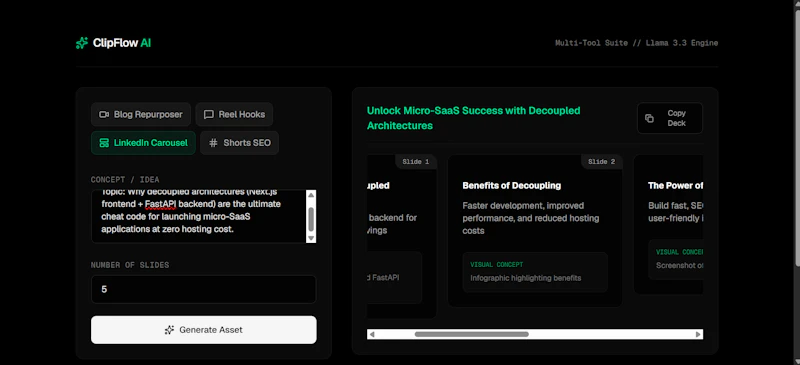Click the Slide 2 label badge
This screenshot has width=800, height=365.
click(x=602, y=162)
